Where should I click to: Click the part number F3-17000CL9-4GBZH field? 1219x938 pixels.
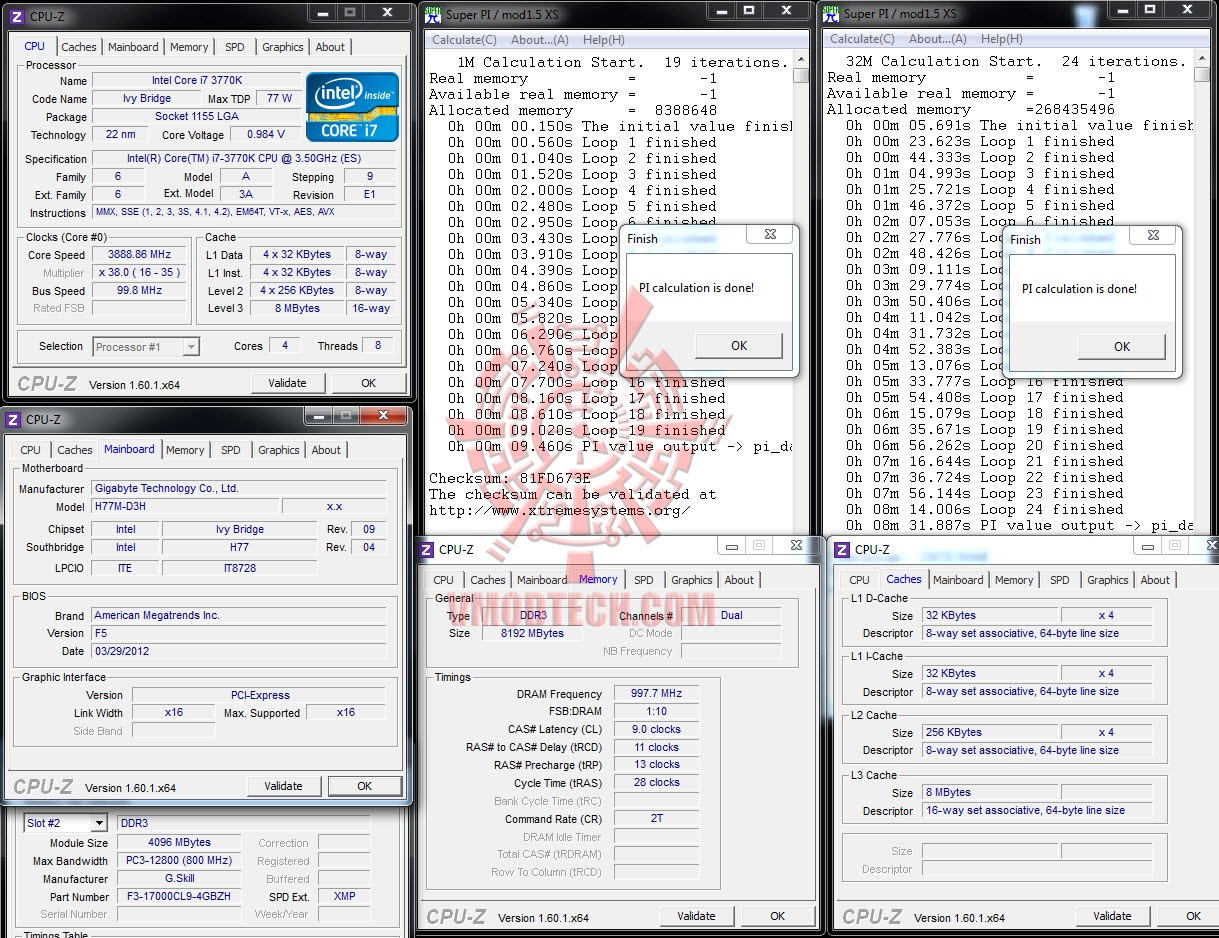click(179, 897)
